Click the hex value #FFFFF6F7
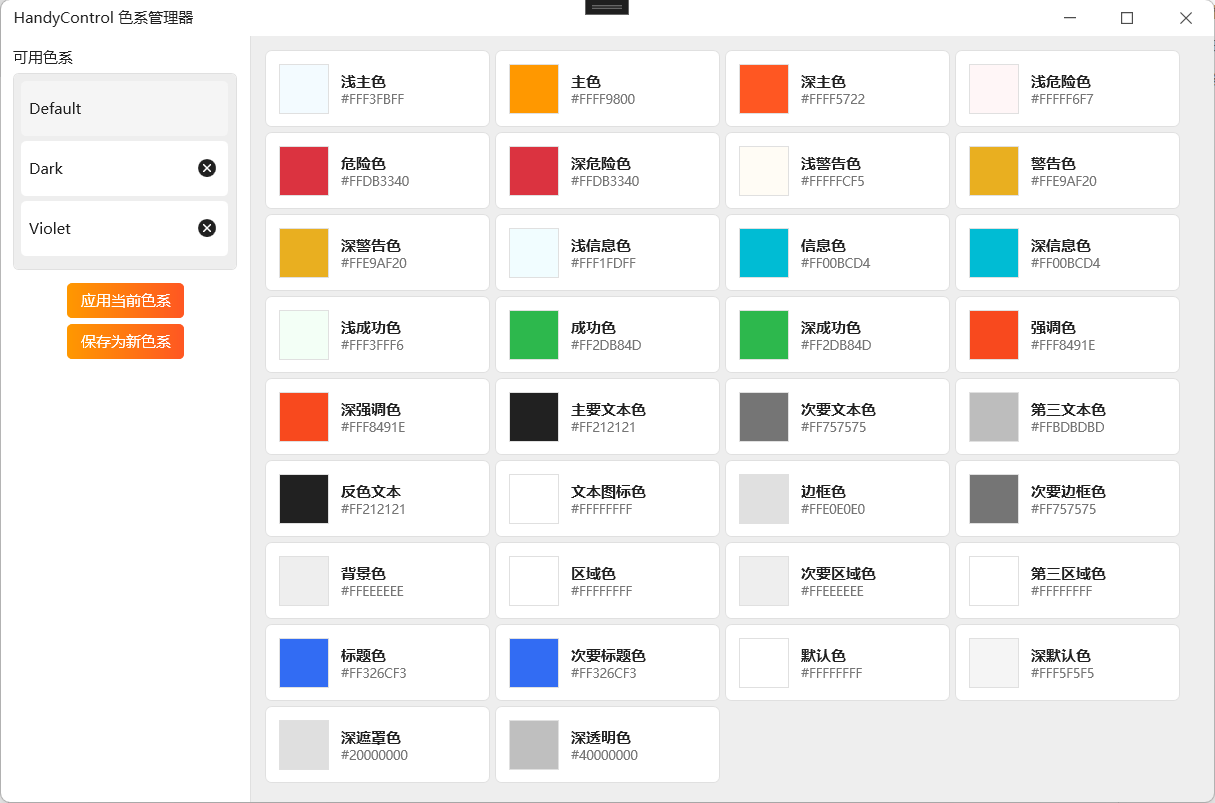 1062,99
